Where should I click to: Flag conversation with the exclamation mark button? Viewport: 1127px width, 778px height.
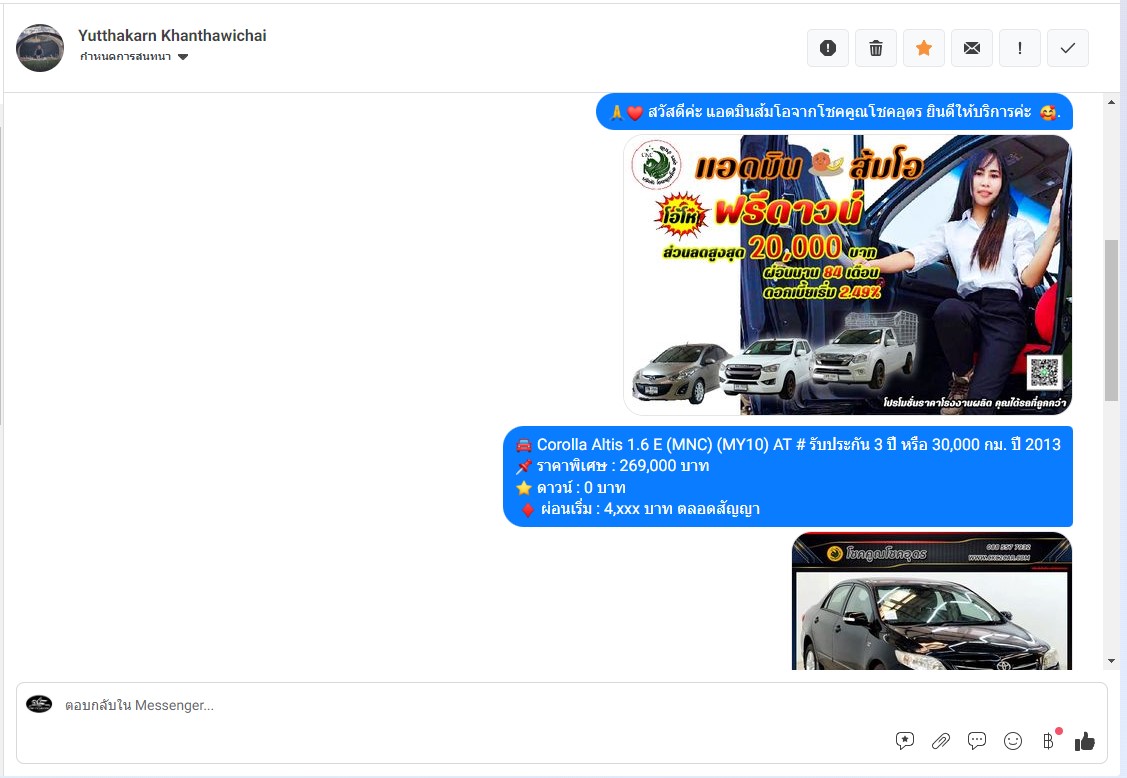tap(1020, 48)
